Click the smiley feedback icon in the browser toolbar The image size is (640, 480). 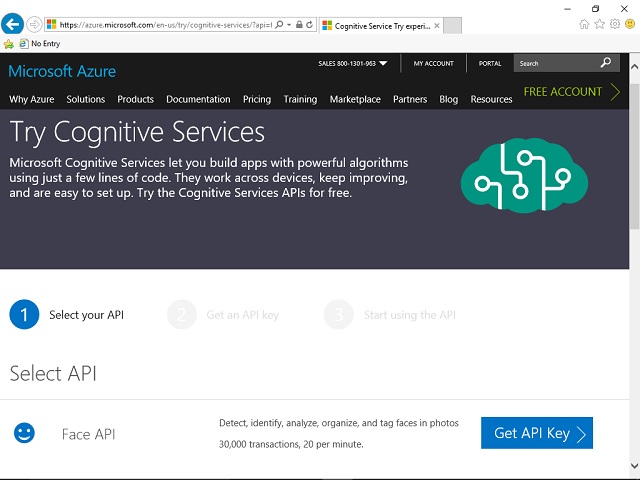click(630, 24)
